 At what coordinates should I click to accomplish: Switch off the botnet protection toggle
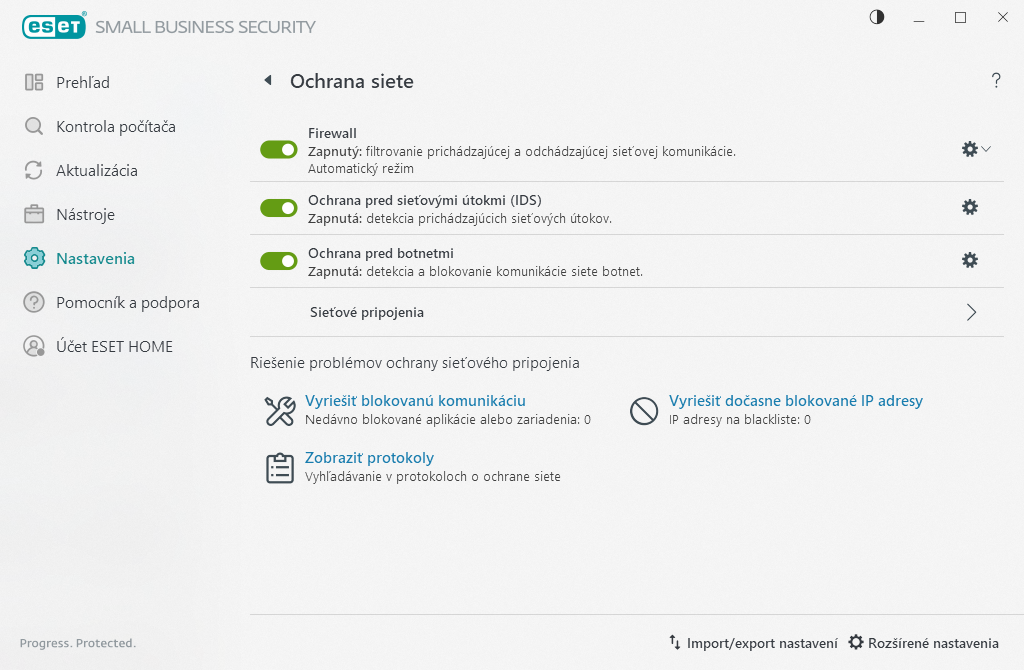click(x=279, y=261)
